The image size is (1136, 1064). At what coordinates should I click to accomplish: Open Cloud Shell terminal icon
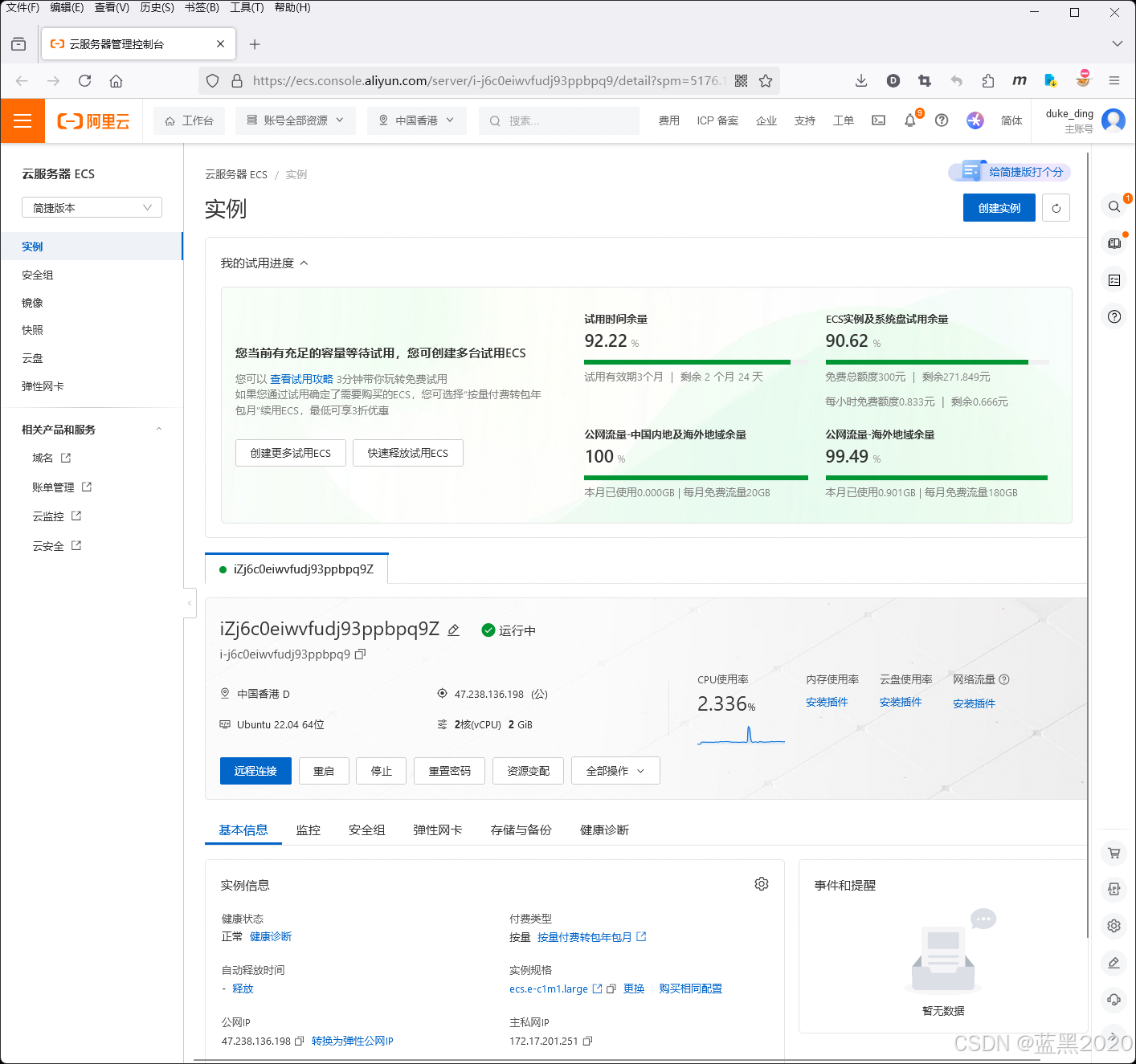pos(879,120)
